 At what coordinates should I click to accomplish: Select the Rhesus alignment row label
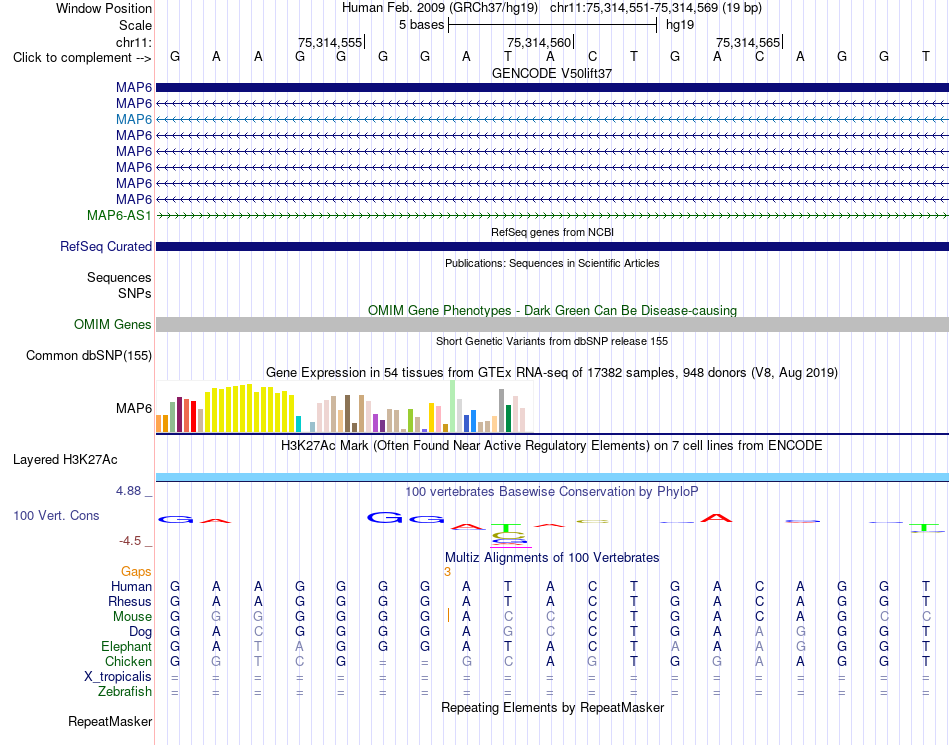(x=130, y=601)
